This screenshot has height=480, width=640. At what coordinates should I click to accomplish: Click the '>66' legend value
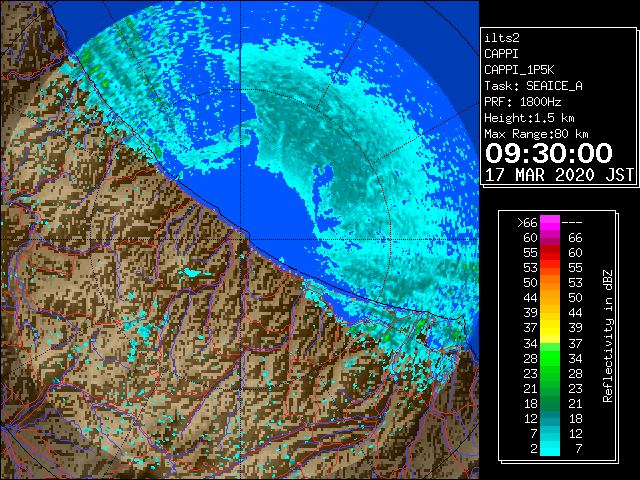[x=527, y=223]
